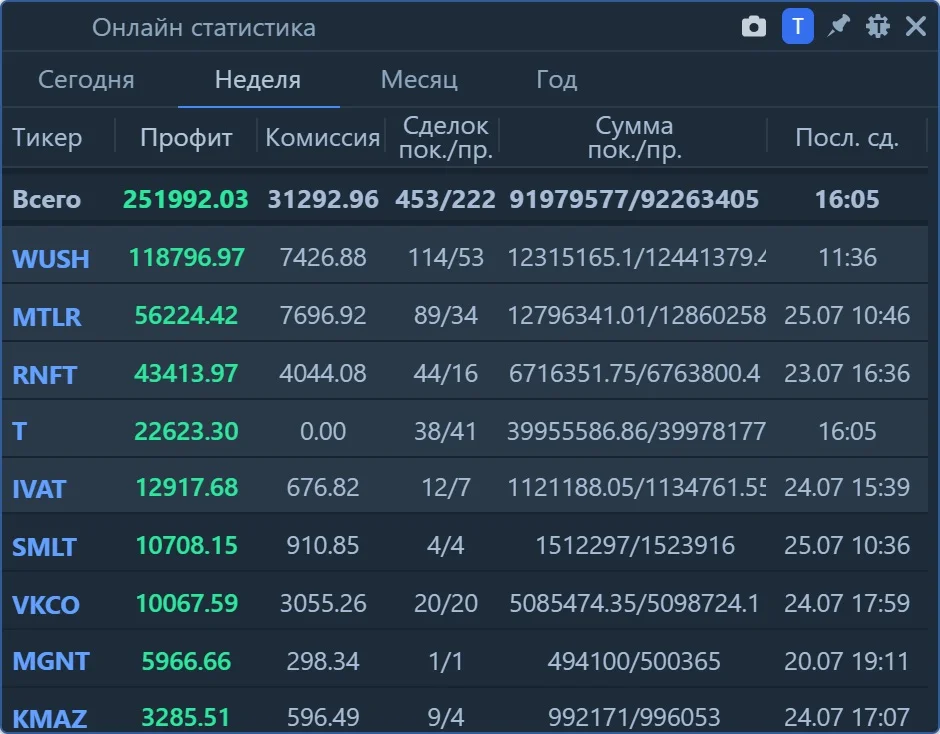Click the Сделок пок./пр. column header

445,137
